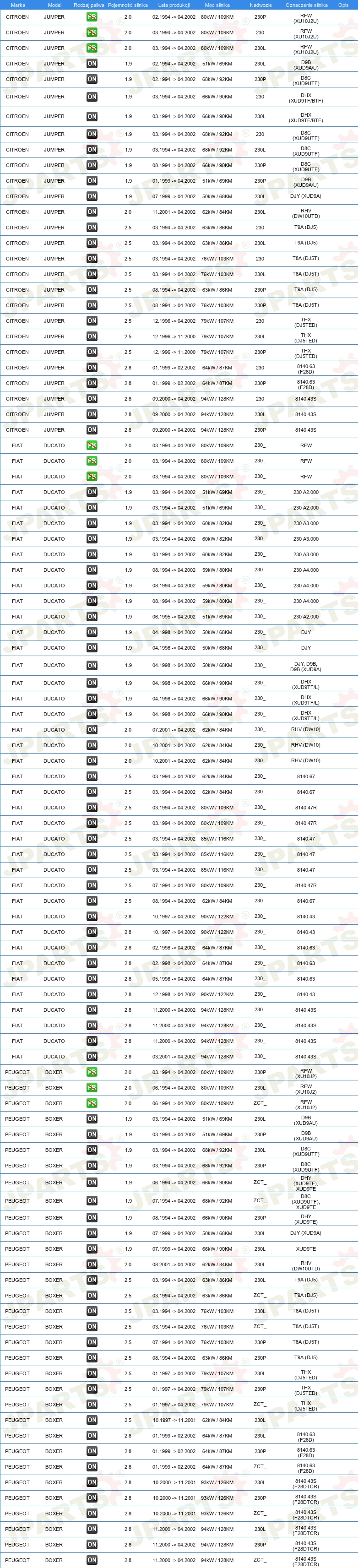Click '03.2001 -> 04.2002' production years cell
This screenshot has height=1568, width=358.
(174, 1057)
